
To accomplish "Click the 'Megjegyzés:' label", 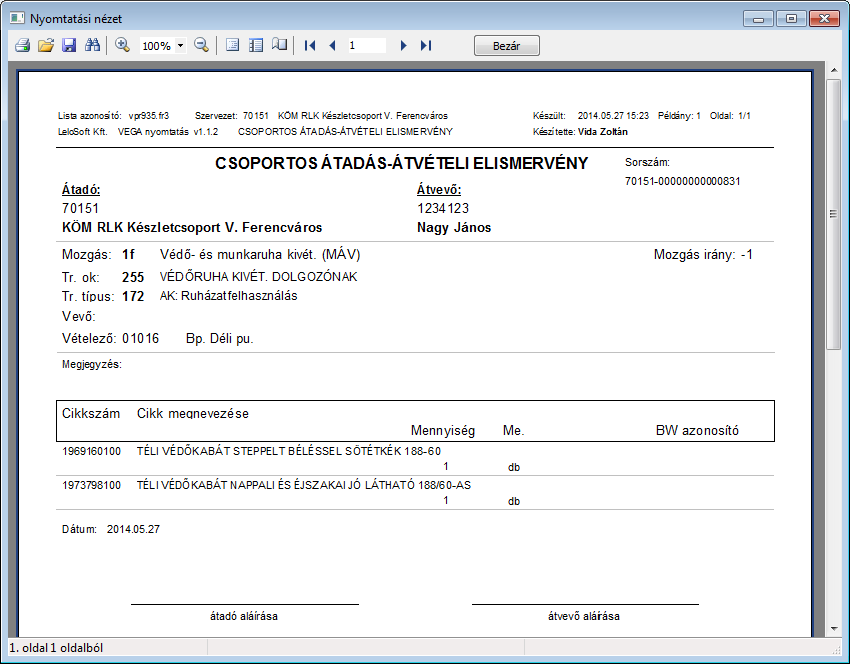I will click(x=92, y=364).
